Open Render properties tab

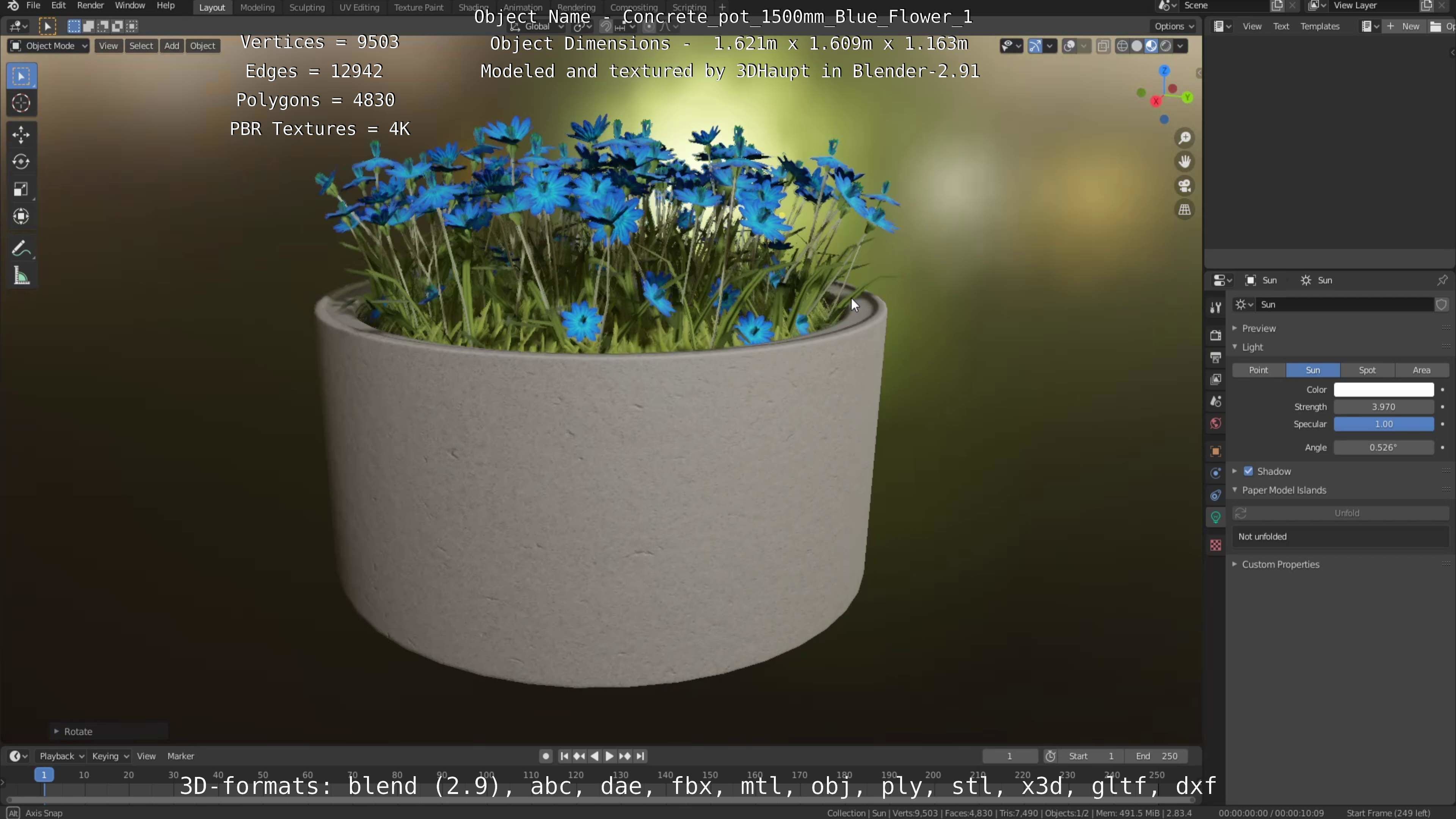tap(1215, 336)
